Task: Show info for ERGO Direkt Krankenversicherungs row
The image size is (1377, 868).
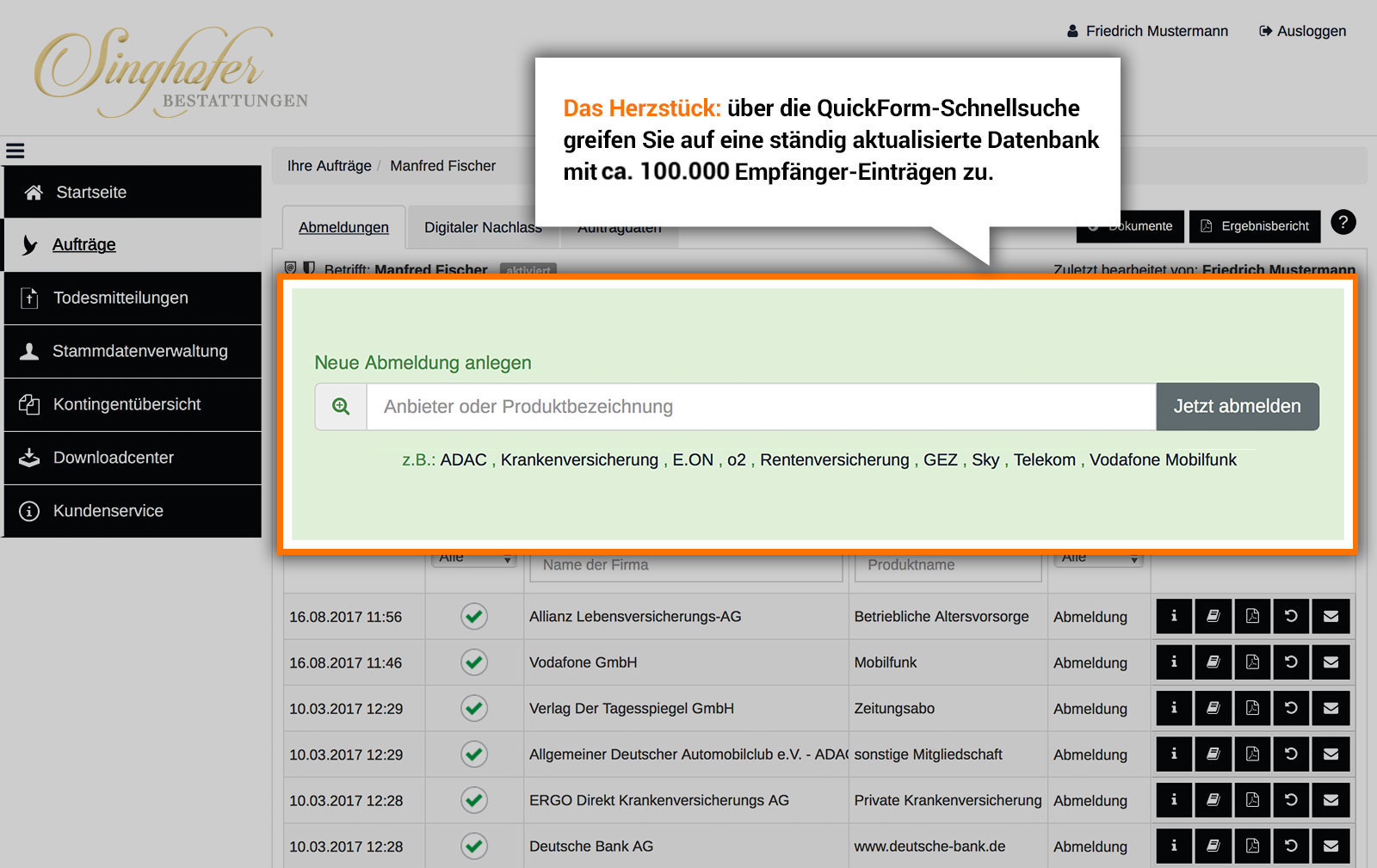Action: [x=1174, y=800]
